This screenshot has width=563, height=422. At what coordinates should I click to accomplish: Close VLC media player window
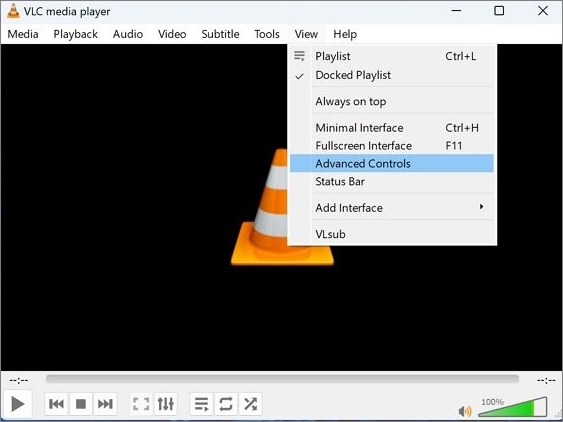tap(543, 11)
